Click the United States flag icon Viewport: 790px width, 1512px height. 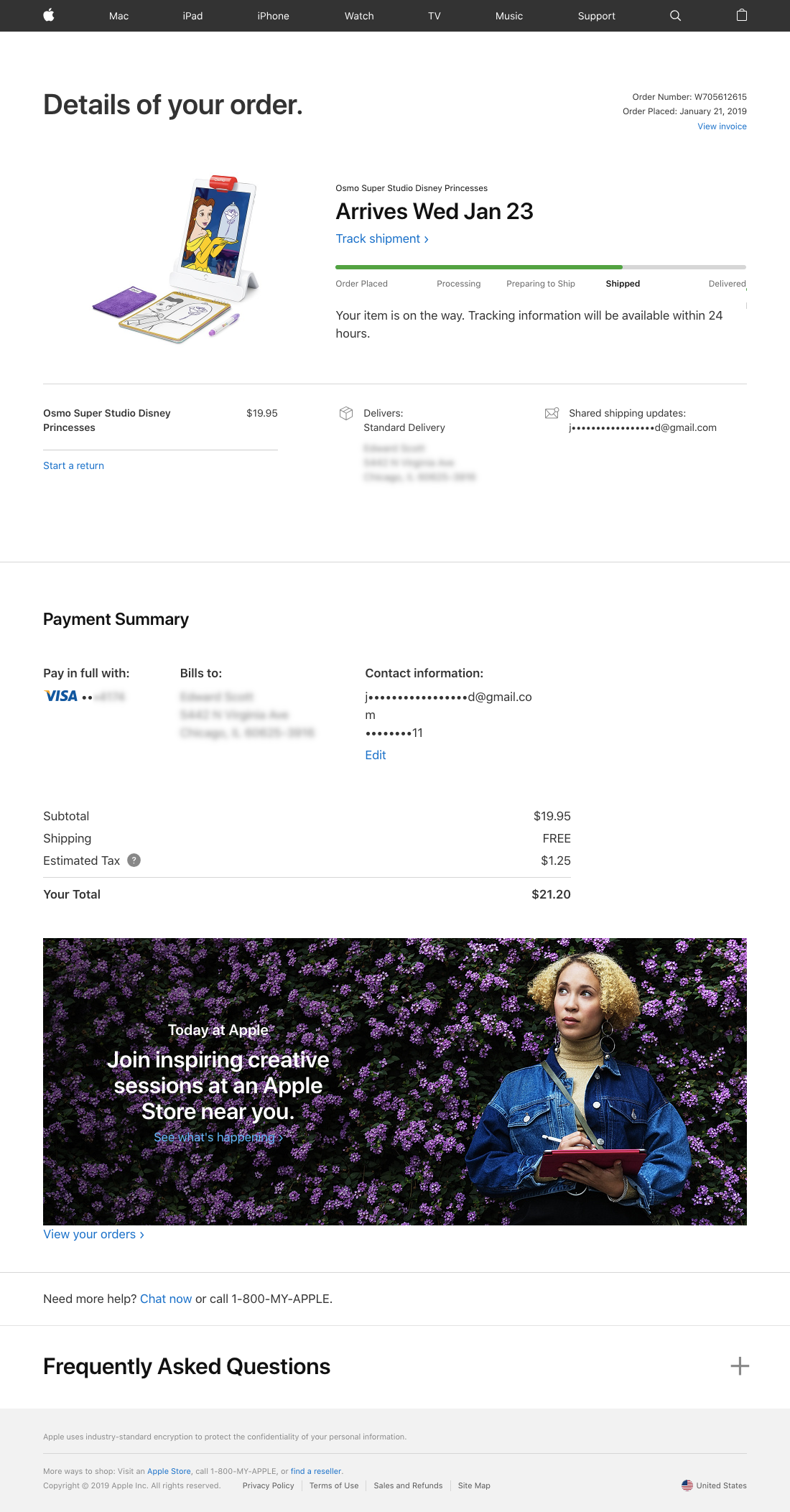[x=687, y=1485]
